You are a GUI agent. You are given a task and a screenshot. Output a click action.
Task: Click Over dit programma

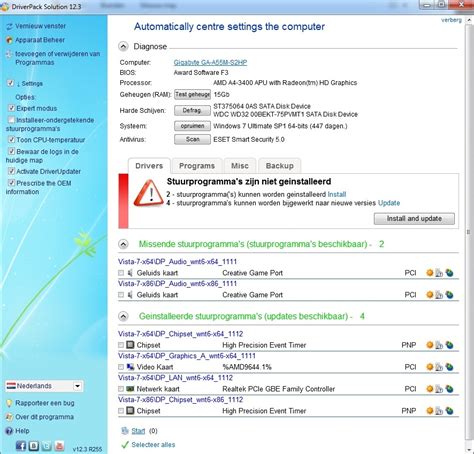(x=44, y=417)
